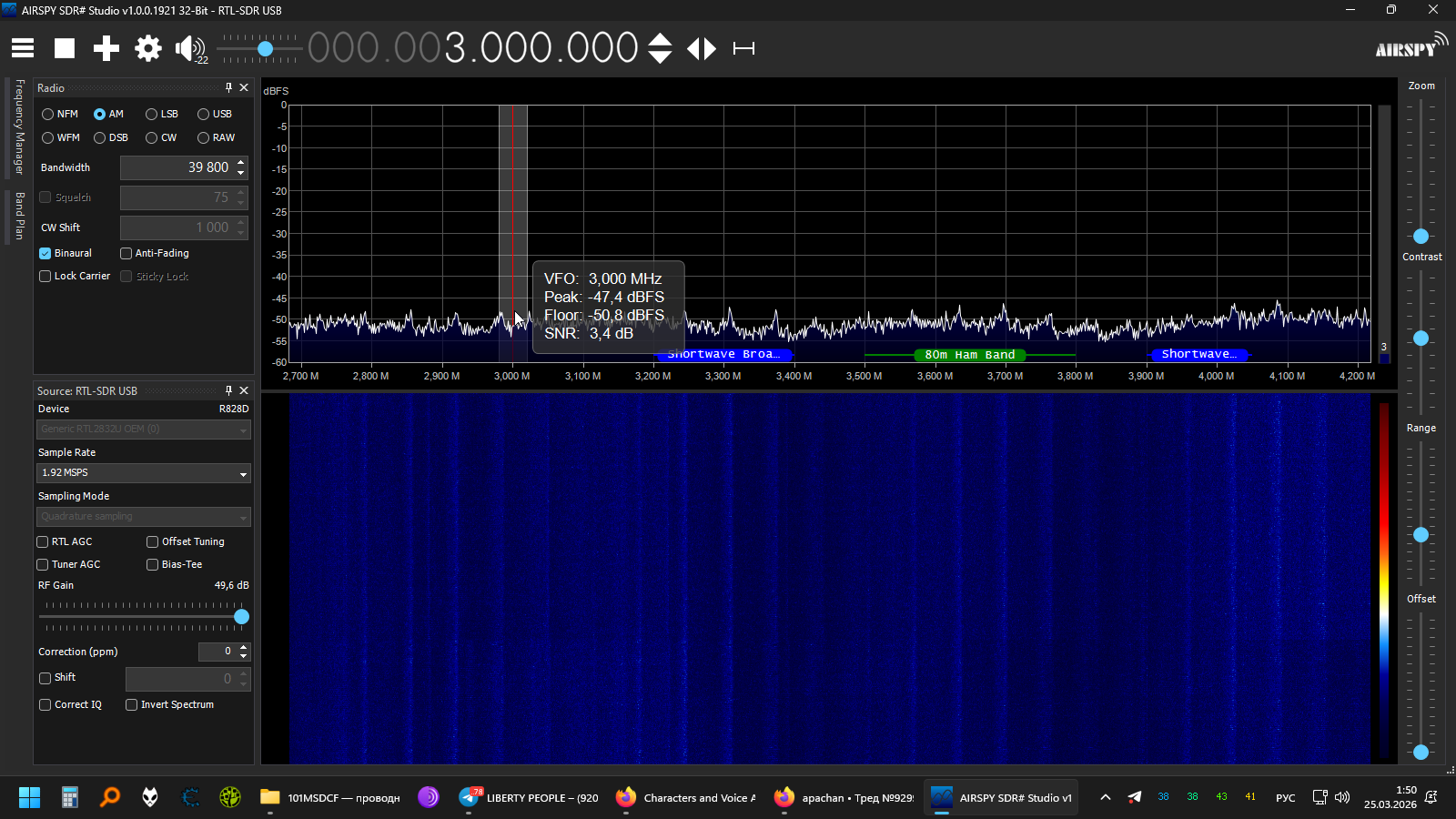
Task: Stop the radio with the stop button
Action: pyautogui.click(x=65, y=48)
